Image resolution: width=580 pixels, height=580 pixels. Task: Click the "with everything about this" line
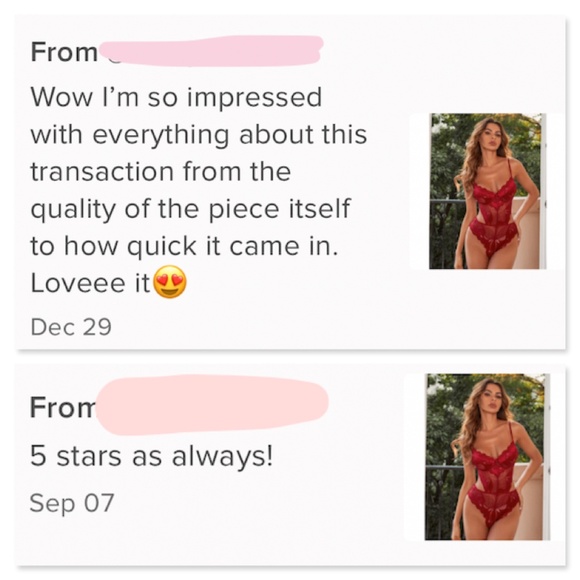199,134
